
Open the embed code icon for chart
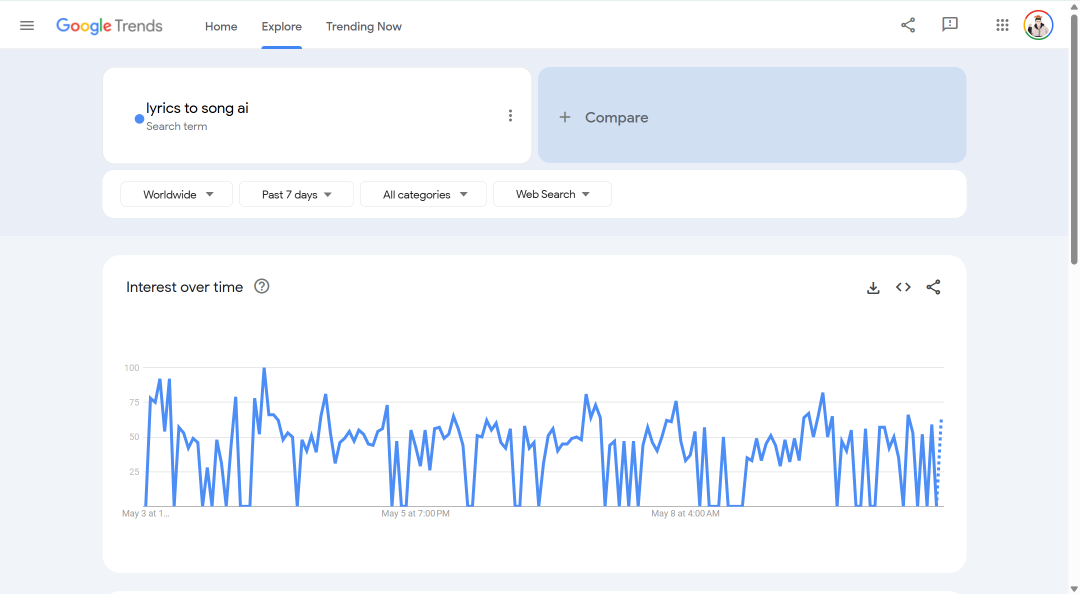pyautogui.click(x=903, y=287)
